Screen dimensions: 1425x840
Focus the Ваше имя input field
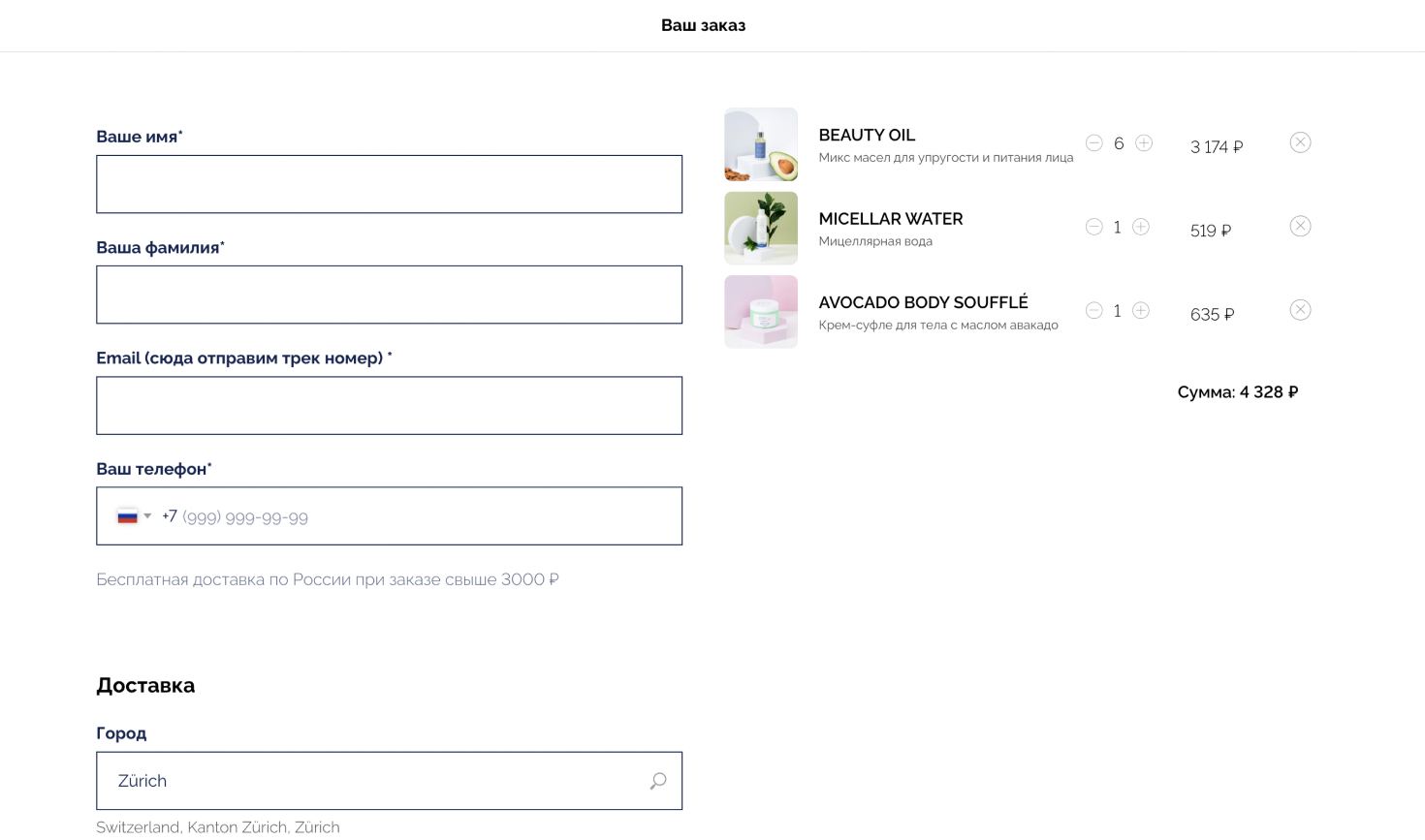click(x=389, y=184)
